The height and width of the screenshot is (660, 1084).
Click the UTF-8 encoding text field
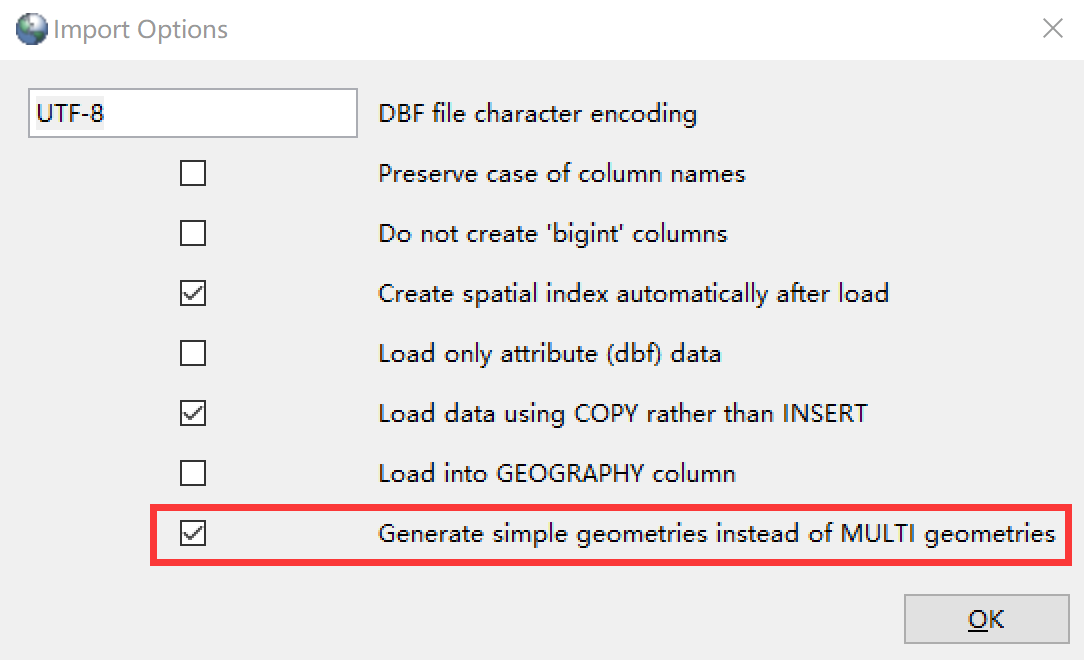(192, 113)
